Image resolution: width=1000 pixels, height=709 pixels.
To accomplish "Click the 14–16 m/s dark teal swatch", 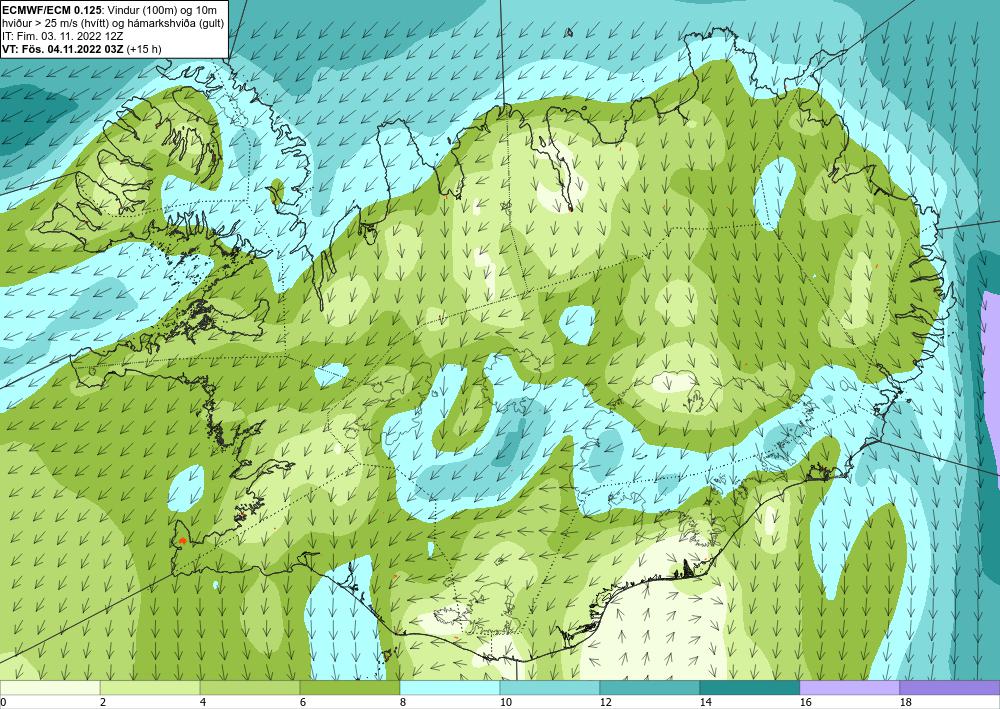I will pos(750,688).
